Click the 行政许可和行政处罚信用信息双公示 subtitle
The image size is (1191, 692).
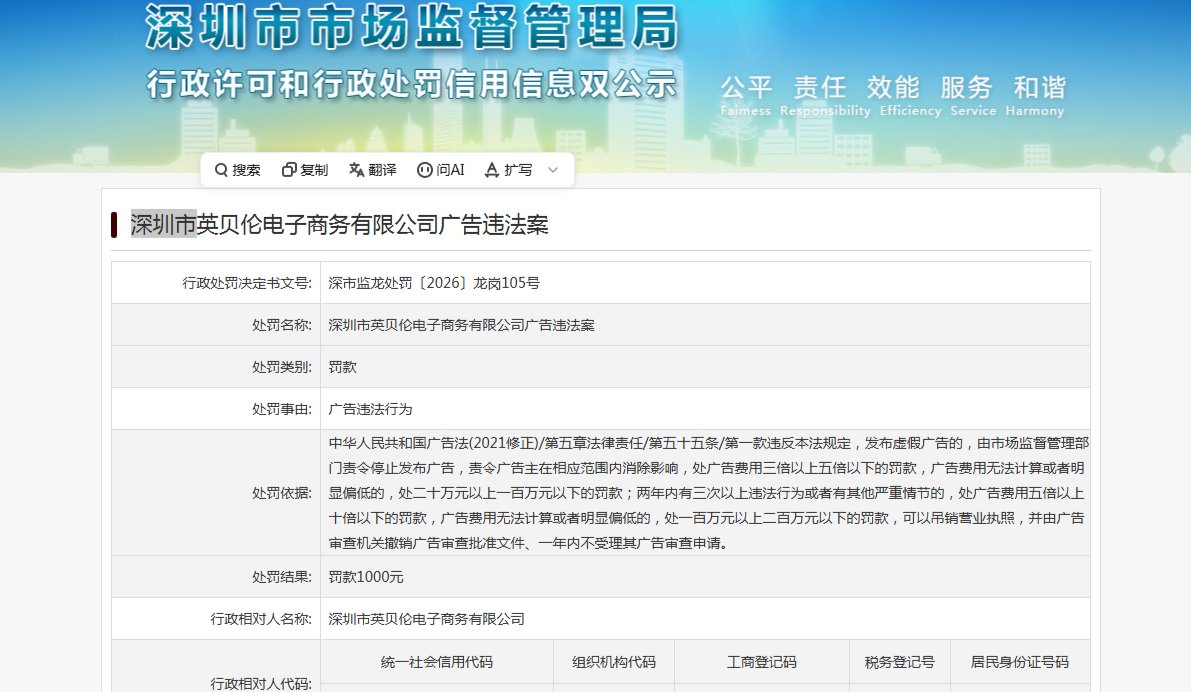[x=411, y=84]
